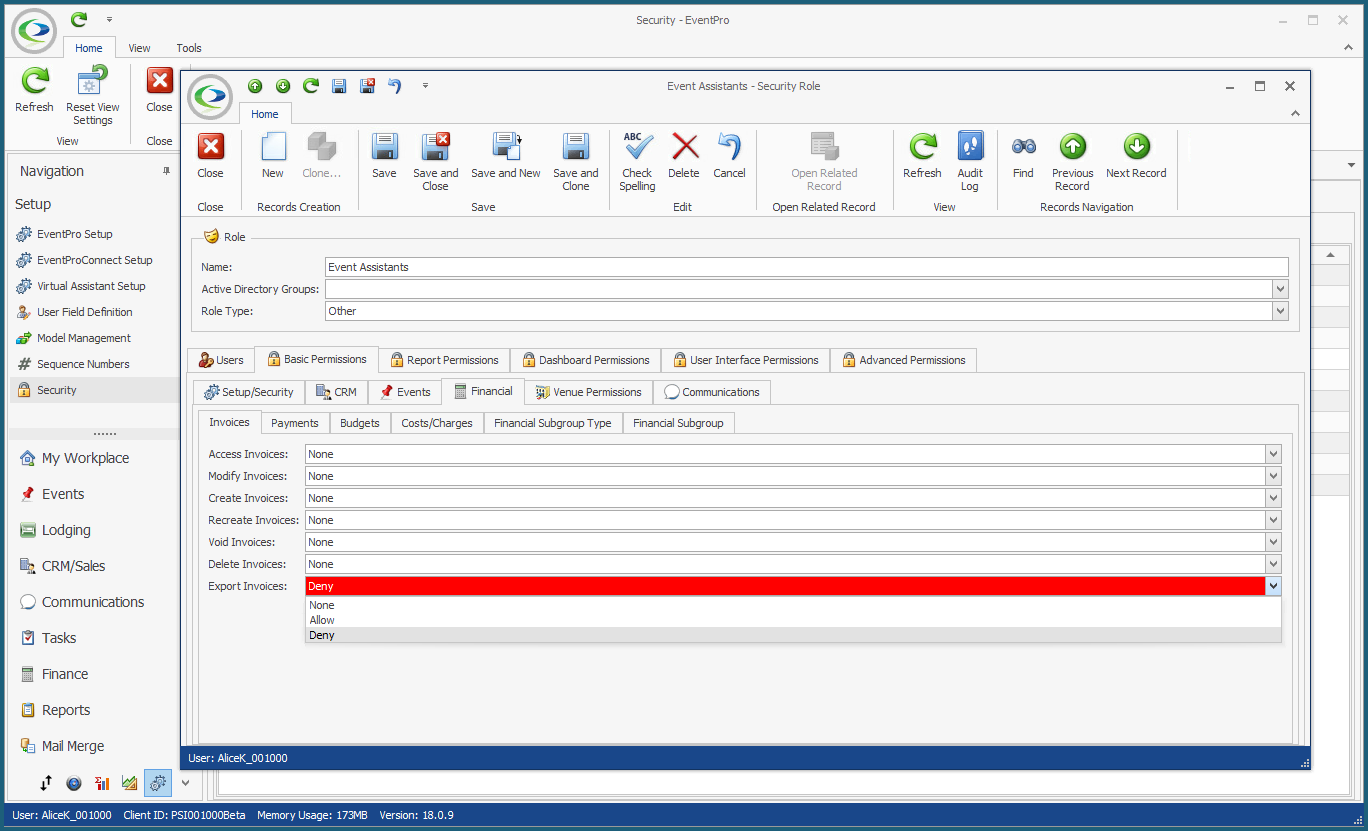
Task: Switch to Budgets tab
Action: point(359,423)
